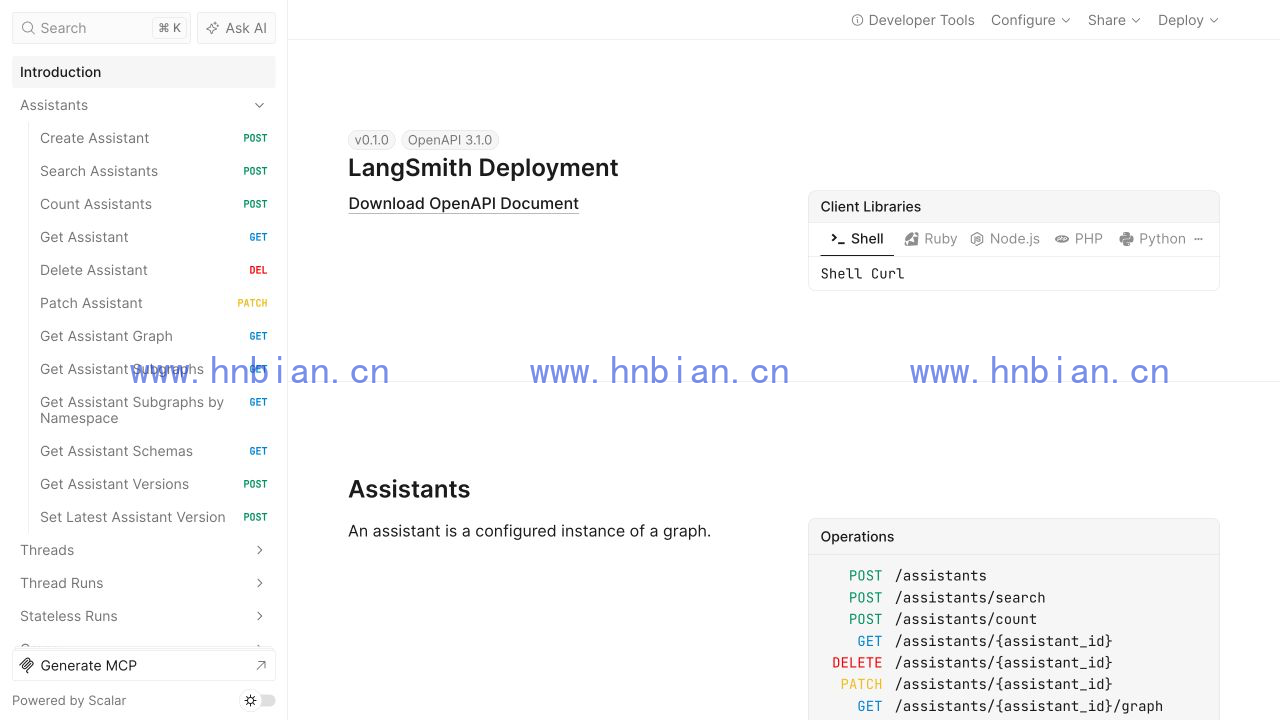This screenshot has height=720, width=1280.
Task: Open the Share dropdown
Action: click(x=1114, y=20)
